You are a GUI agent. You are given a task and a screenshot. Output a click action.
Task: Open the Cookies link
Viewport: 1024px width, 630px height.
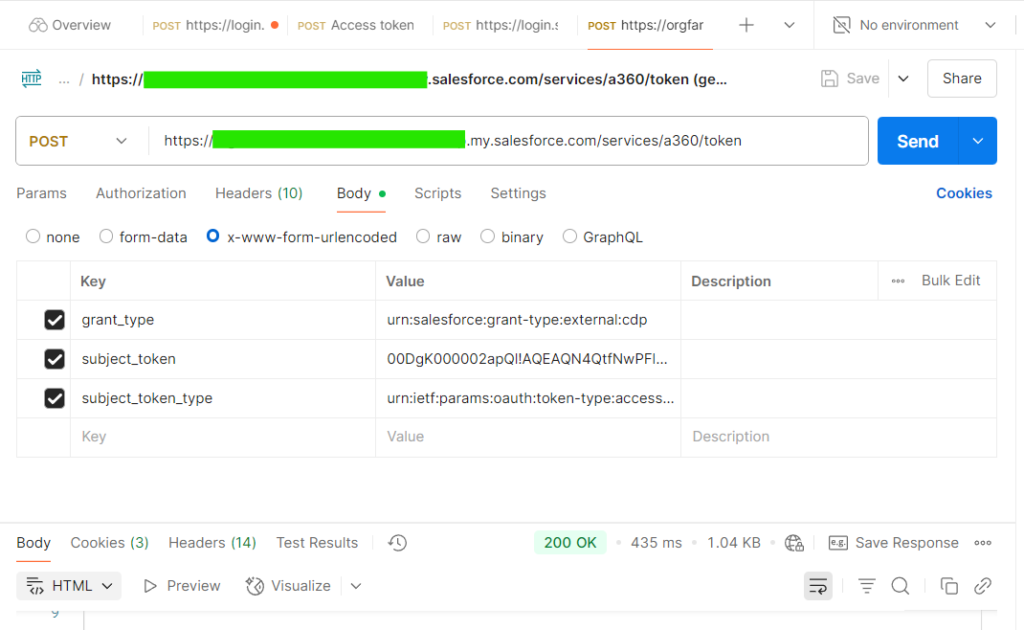pos(964,193)
